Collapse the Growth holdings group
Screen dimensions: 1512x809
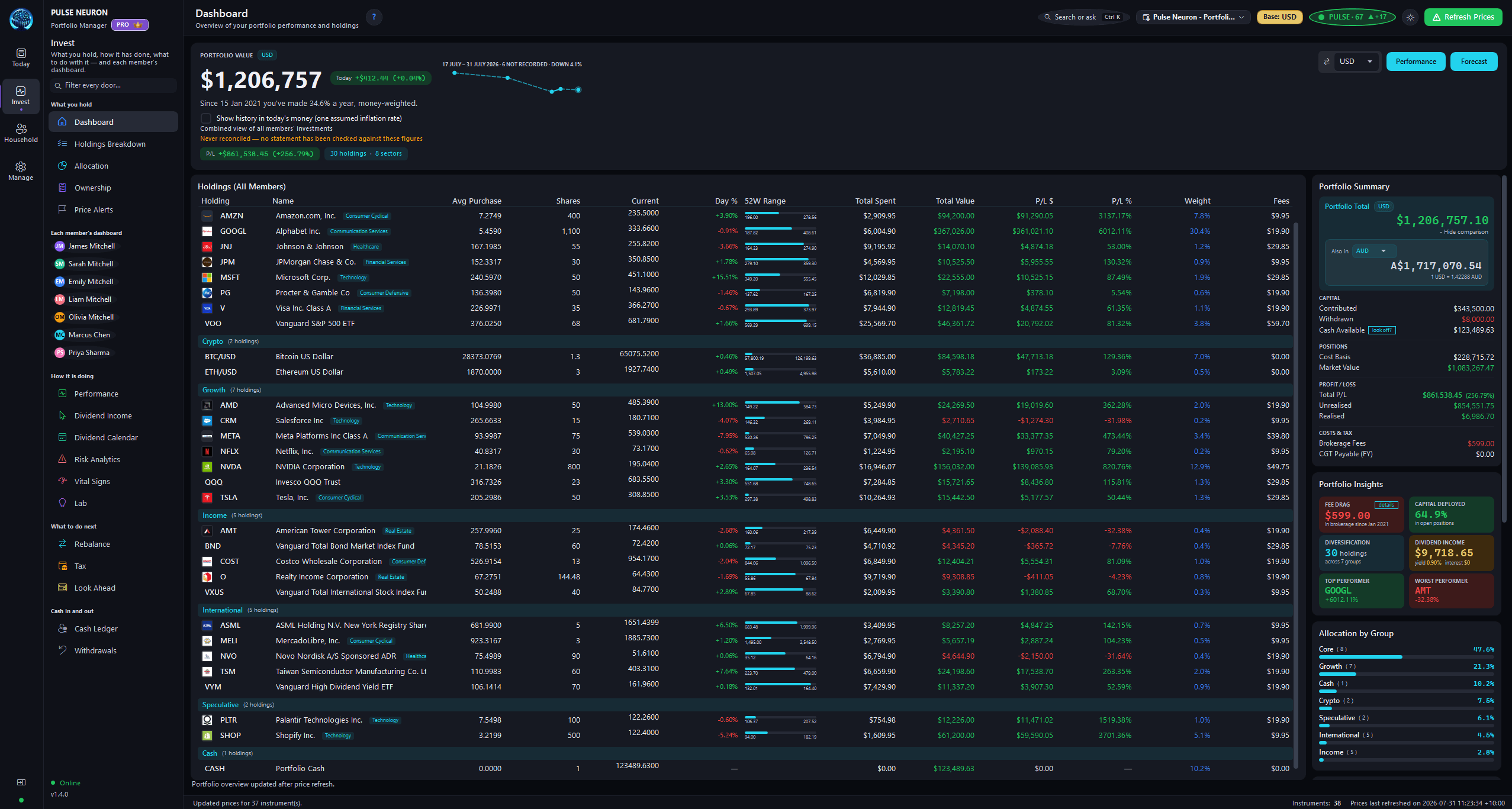point(744,390)
